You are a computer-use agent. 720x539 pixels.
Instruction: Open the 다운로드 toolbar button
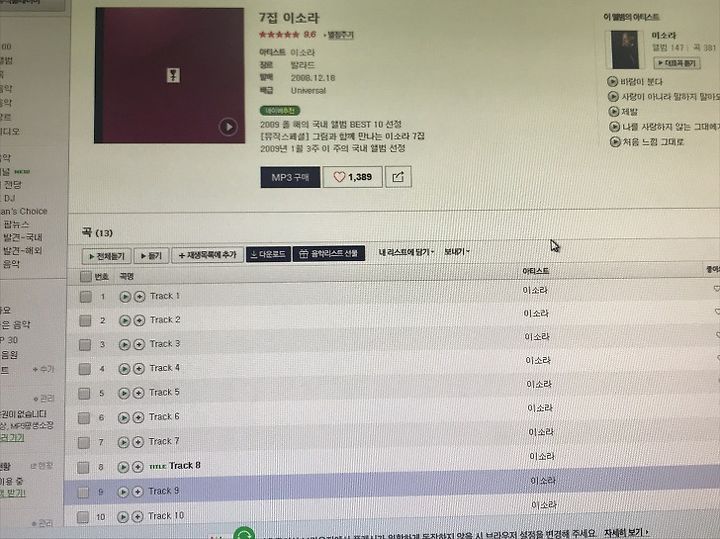(x=269, y=254)
